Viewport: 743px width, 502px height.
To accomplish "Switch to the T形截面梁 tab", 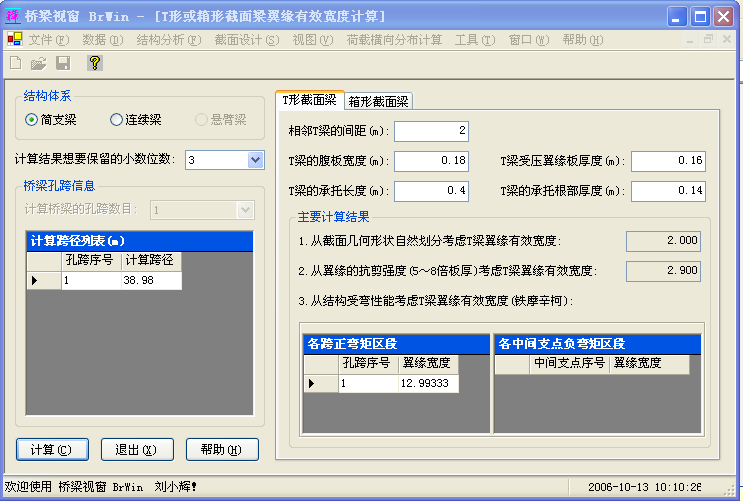I will 309,100.
